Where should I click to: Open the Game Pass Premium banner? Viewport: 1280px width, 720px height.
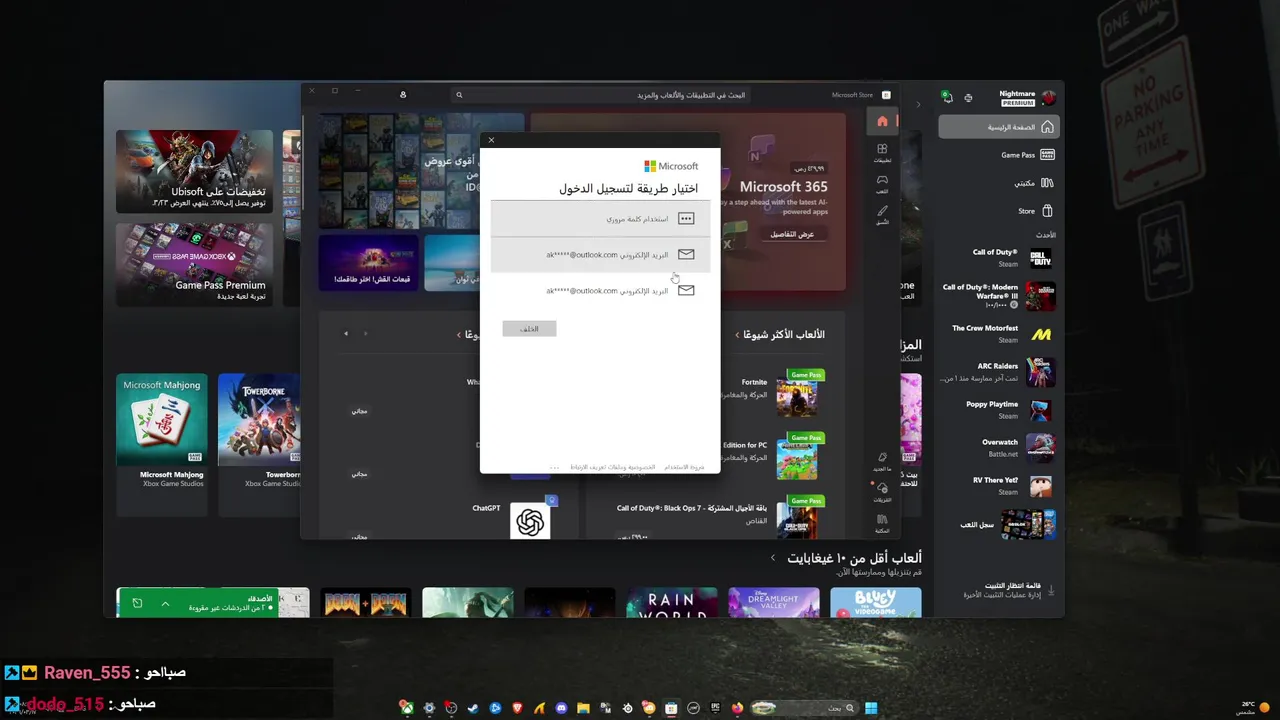[194, 264]
